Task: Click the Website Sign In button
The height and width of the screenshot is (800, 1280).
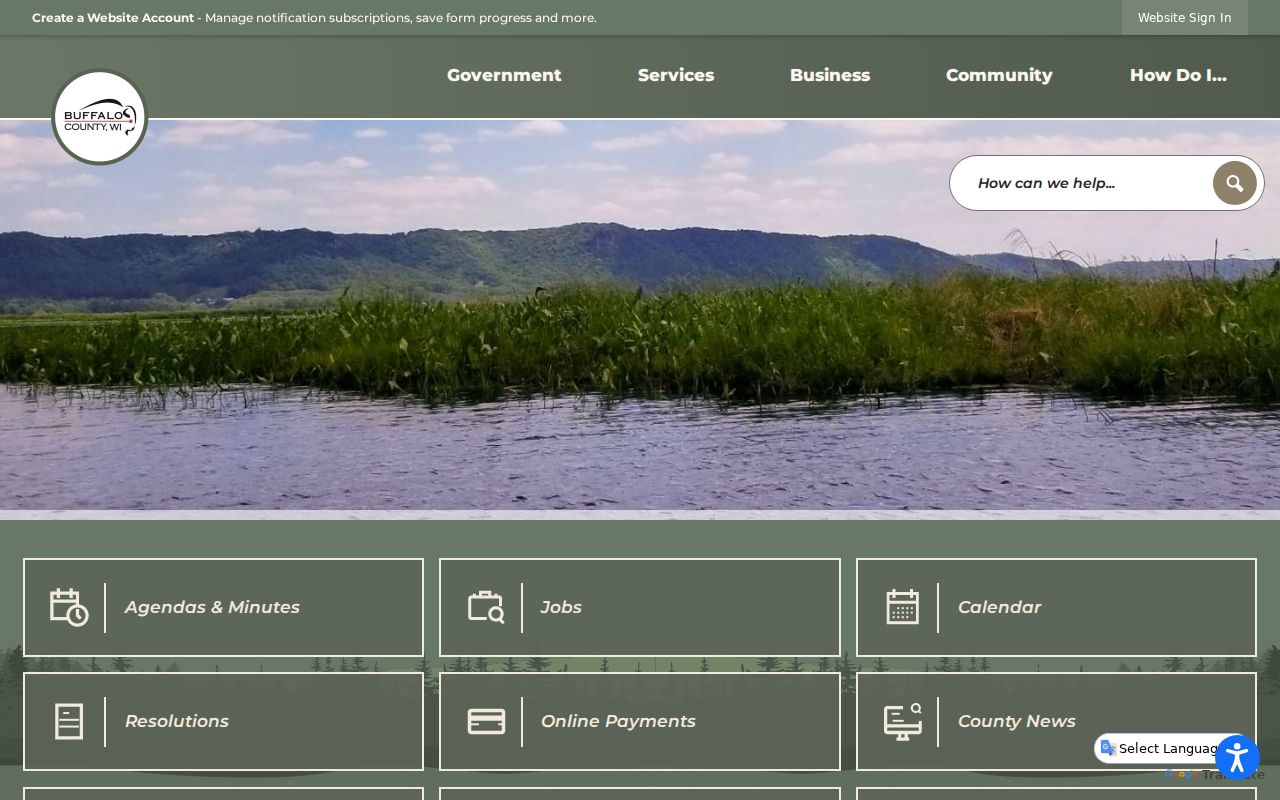Action: (x=1185, y=17)
